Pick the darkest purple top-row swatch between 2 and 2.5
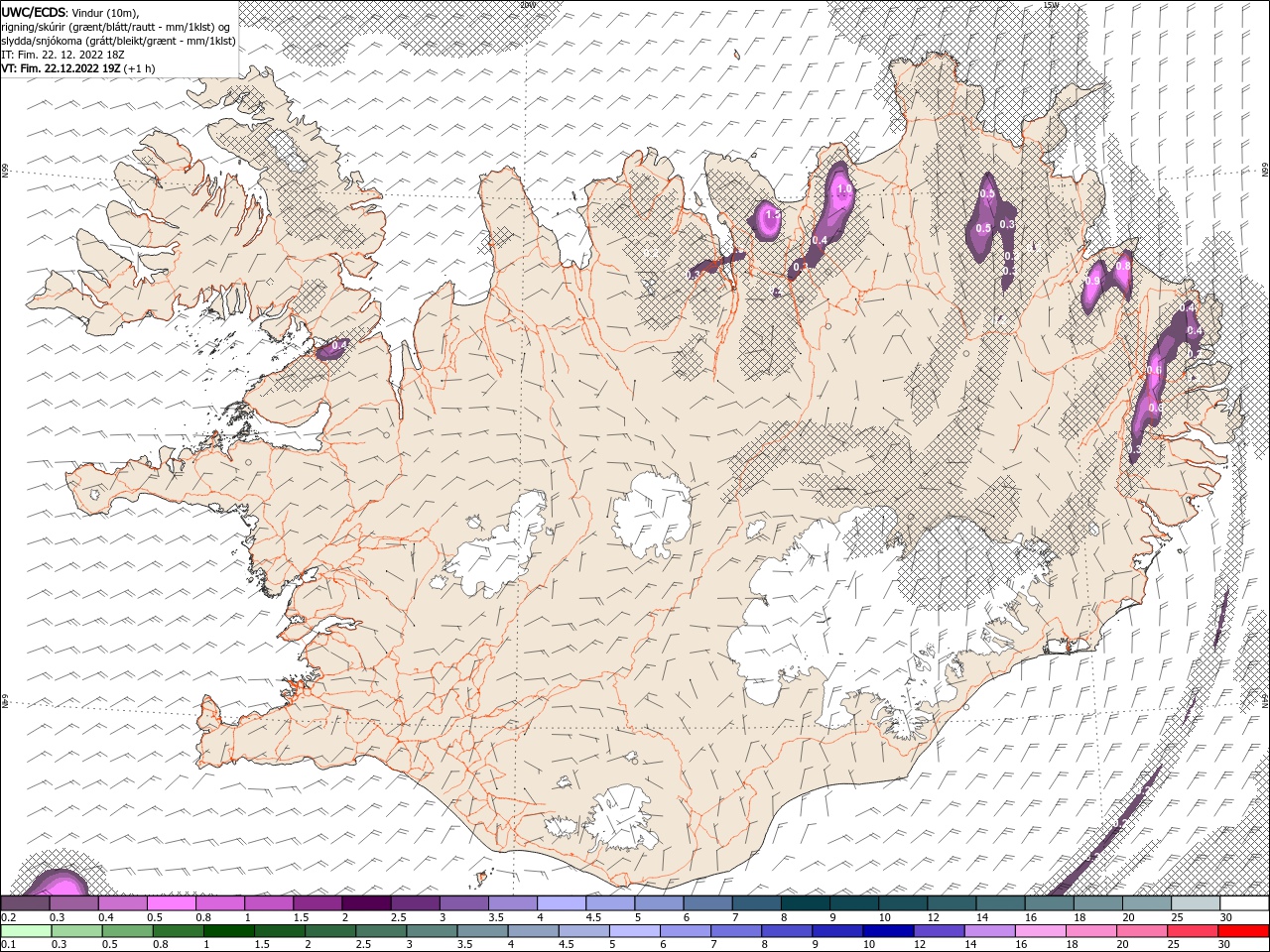The height and width of the screenshot is (952, 1270). point(366,903)
